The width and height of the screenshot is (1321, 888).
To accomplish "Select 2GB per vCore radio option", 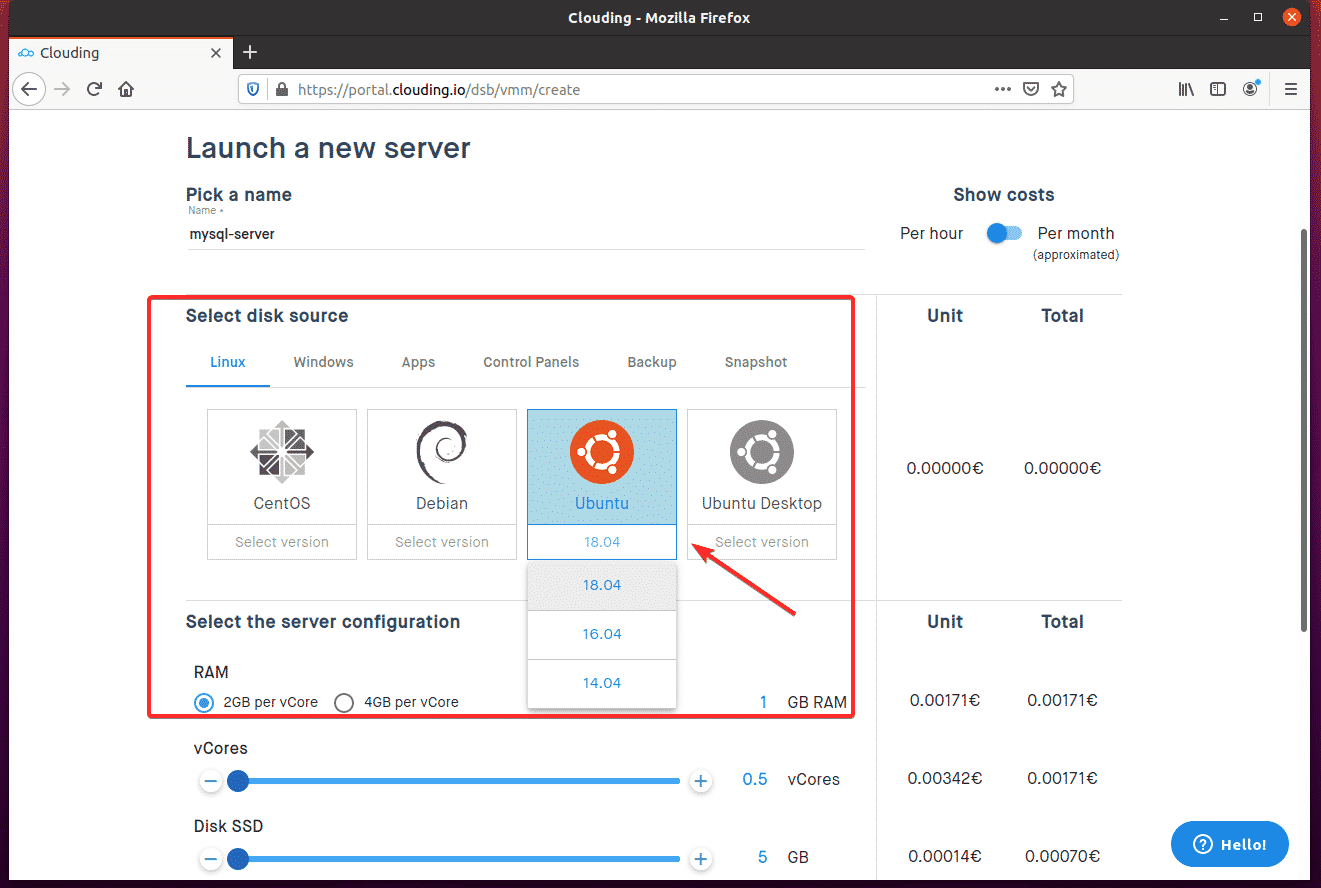I will point(204,702).
